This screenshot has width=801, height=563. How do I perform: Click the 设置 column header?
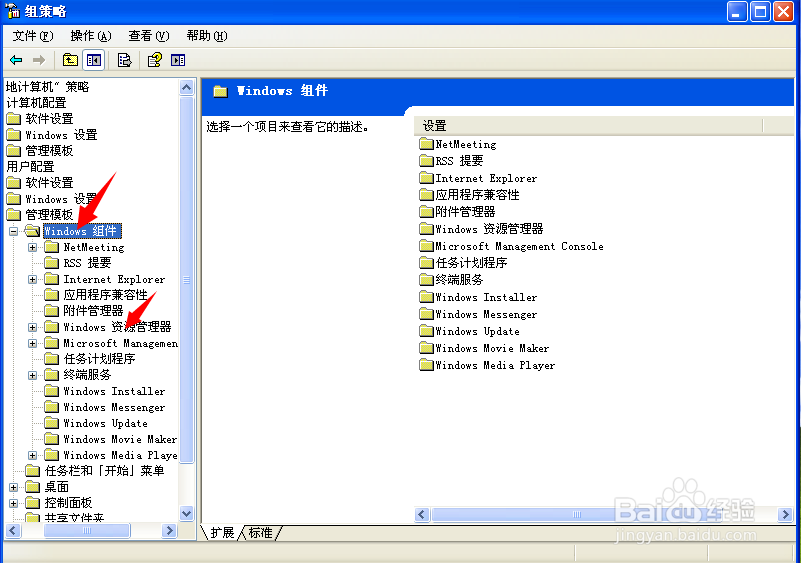tap(588, 125)
